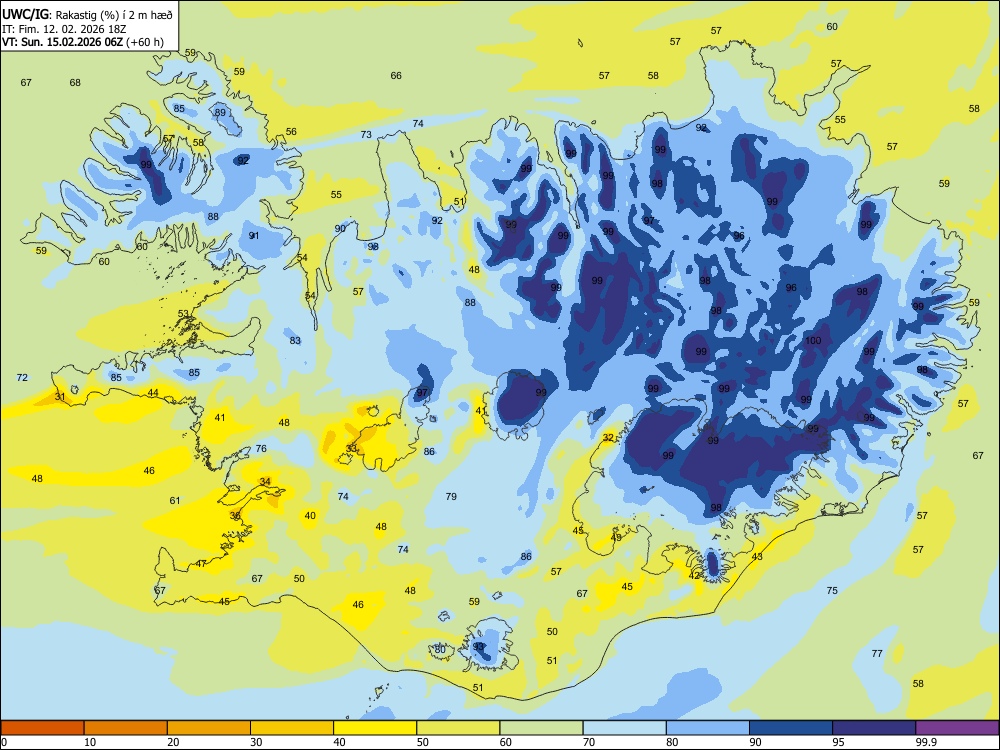Click the 30–40 legend color swatch

click(292, 728)
